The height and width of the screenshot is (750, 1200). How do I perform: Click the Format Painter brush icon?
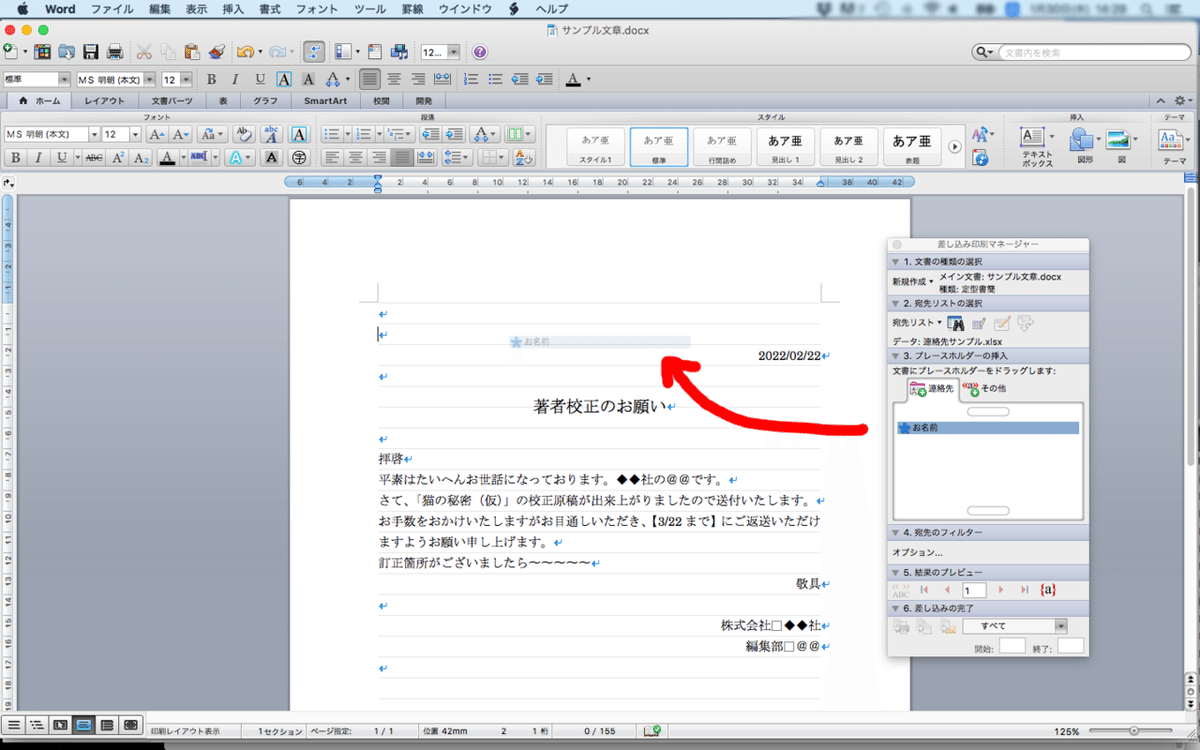coord(217,52)
